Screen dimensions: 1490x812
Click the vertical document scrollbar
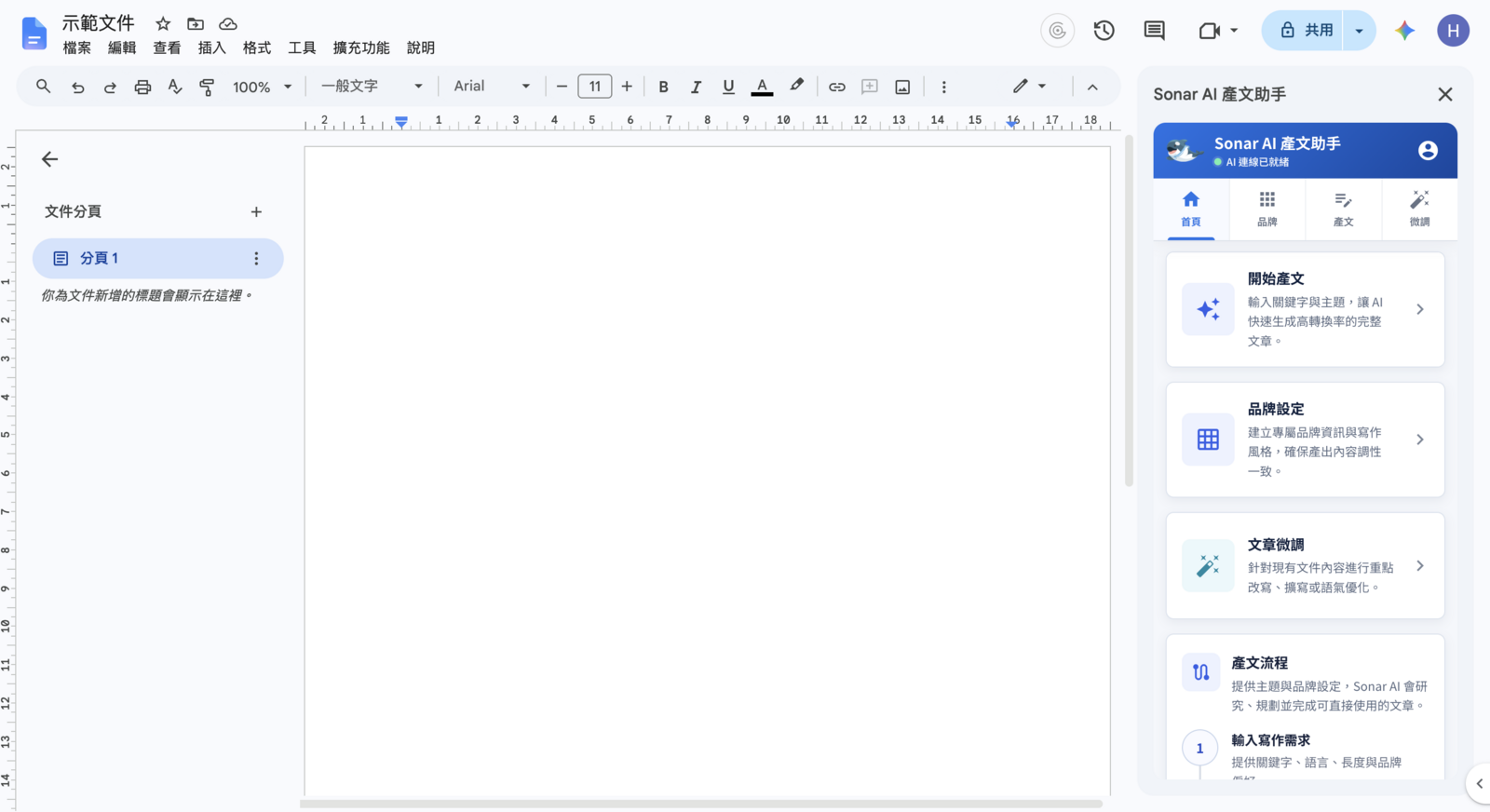pos(1129,312)
